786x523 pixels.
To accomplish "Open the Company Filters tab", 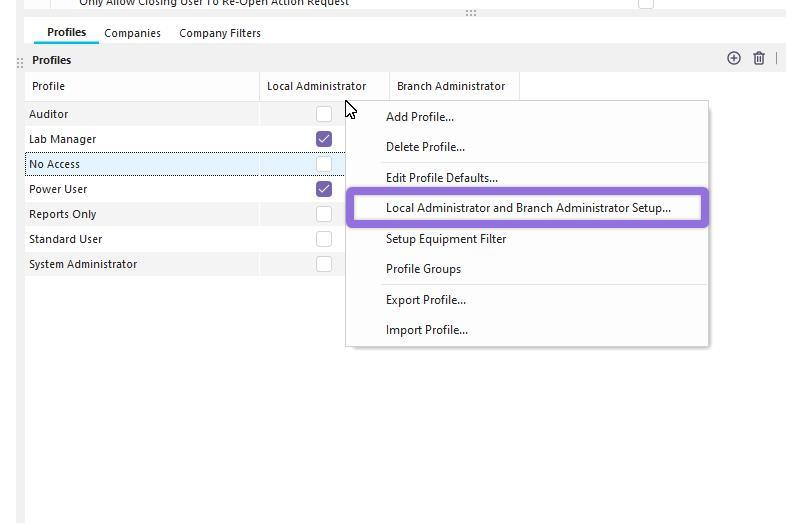I will tap(220, 33).
